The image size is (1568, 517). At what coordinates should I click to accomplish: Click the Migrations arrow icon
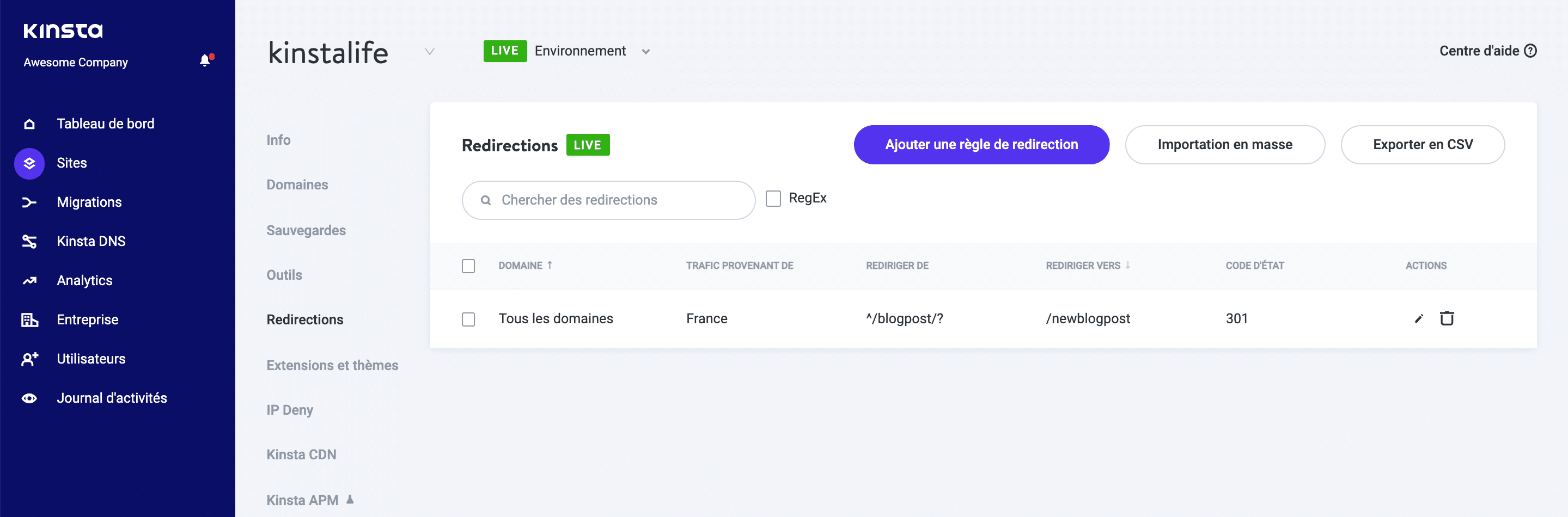pyautogui.click(x=29, y=202)
